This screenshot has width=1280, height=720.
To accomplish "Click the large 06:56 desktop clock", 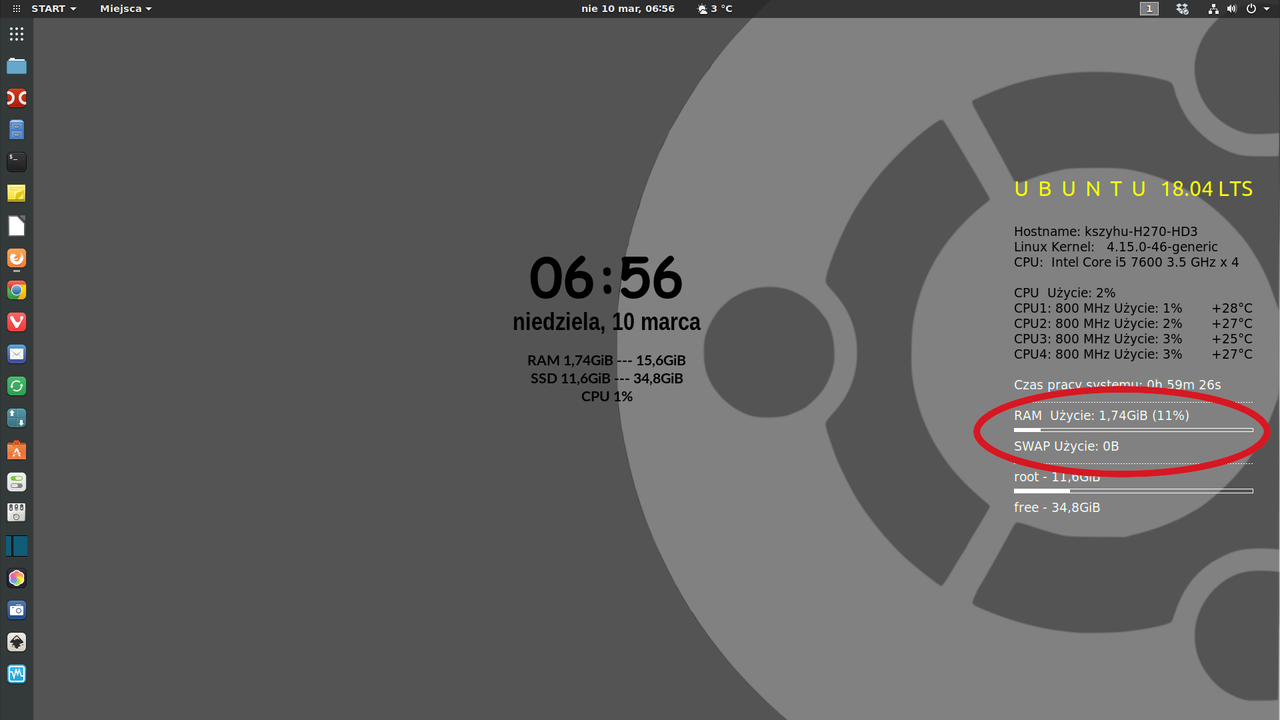I will (606, 278).
